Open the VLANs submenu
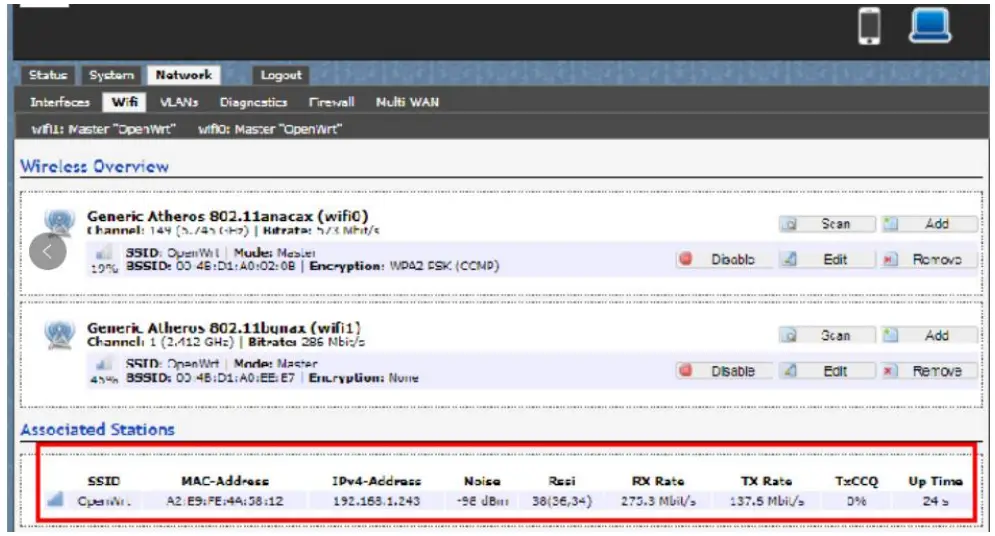Image resolution: width=995 pixels, height=536 pixels. click(x=179, y=101)
